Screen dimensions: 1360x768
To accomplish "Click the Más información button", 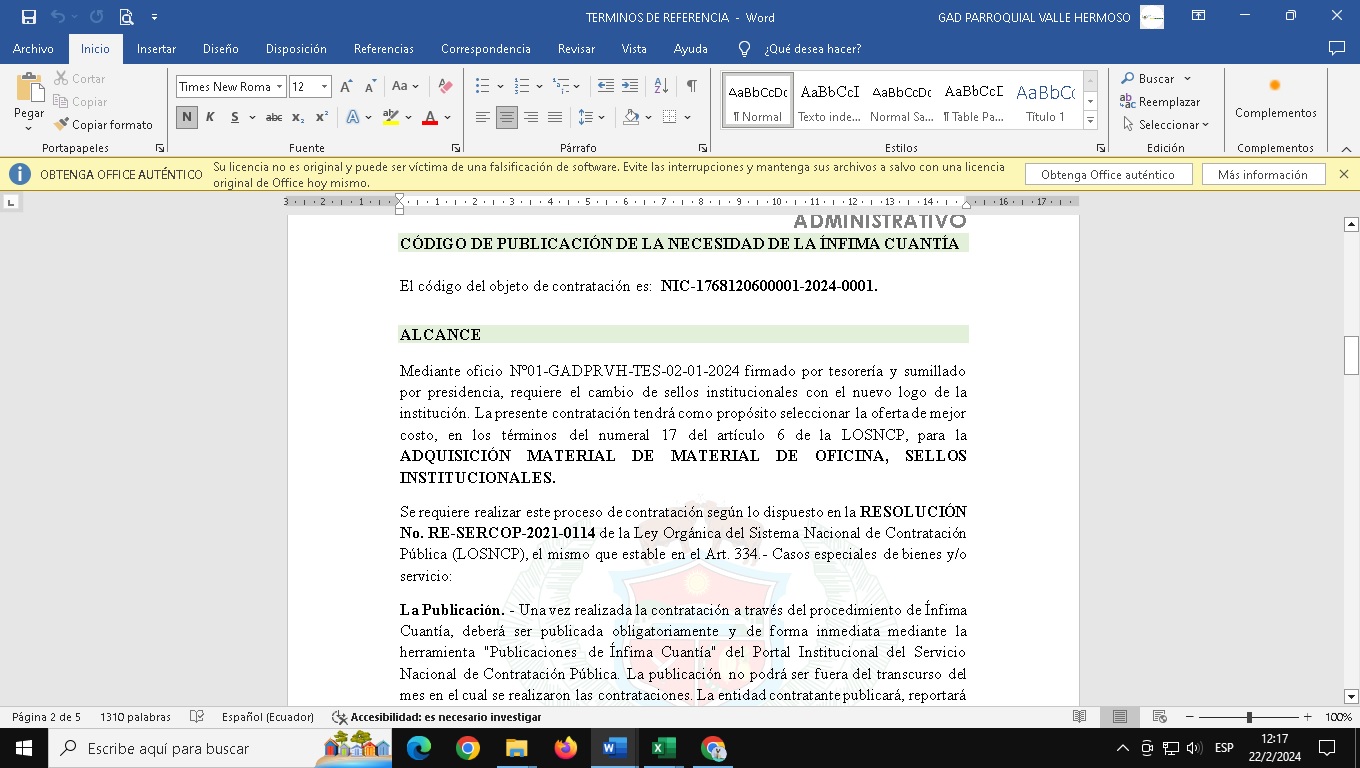I will coord(1262,175).
